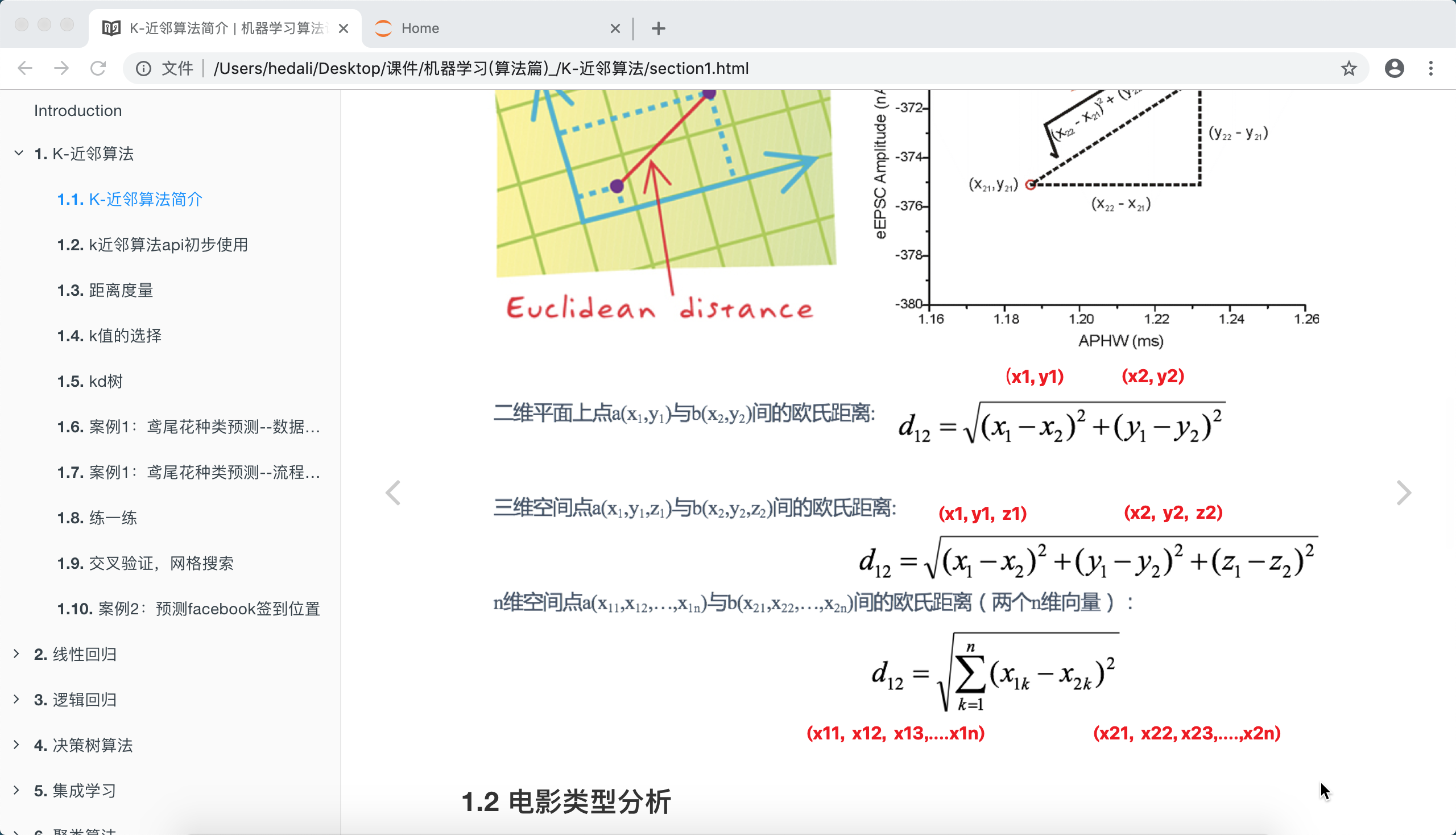Screen dimensions: 1456x835
Task: Open the user profile avatar icon
Action: 1394,68
